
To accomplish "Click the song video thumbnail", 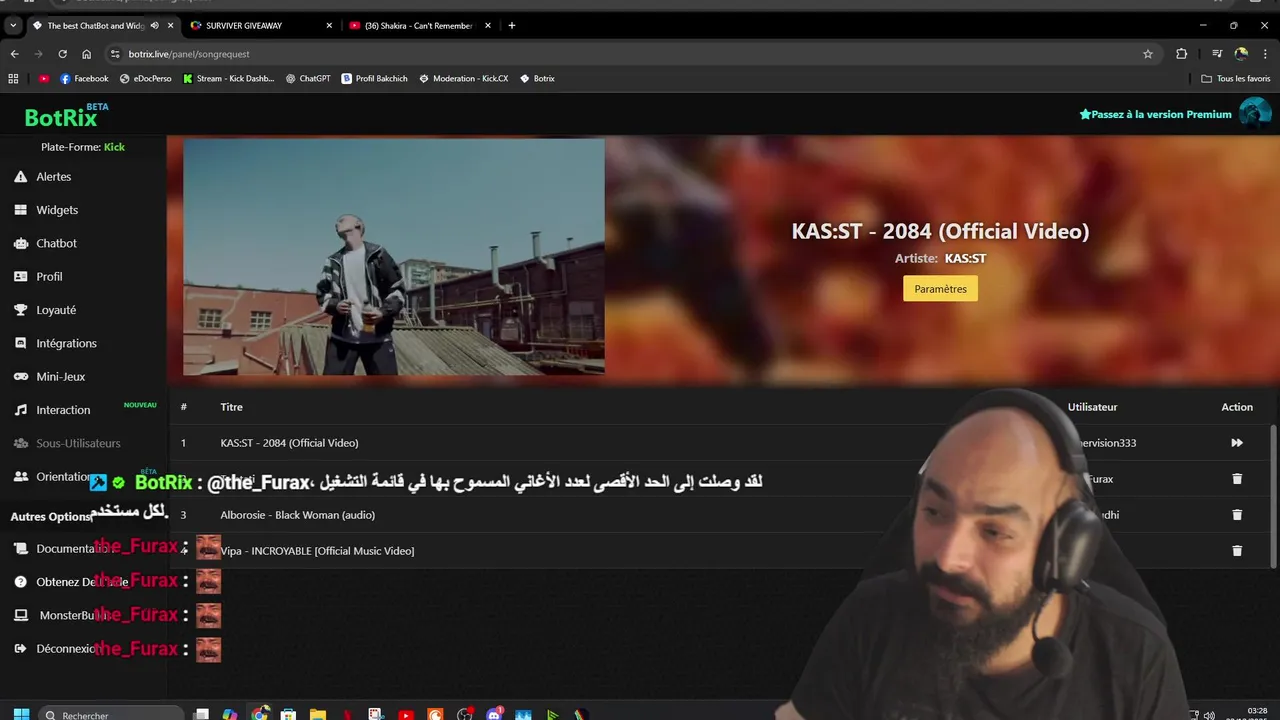I will [x=394, y=257].
